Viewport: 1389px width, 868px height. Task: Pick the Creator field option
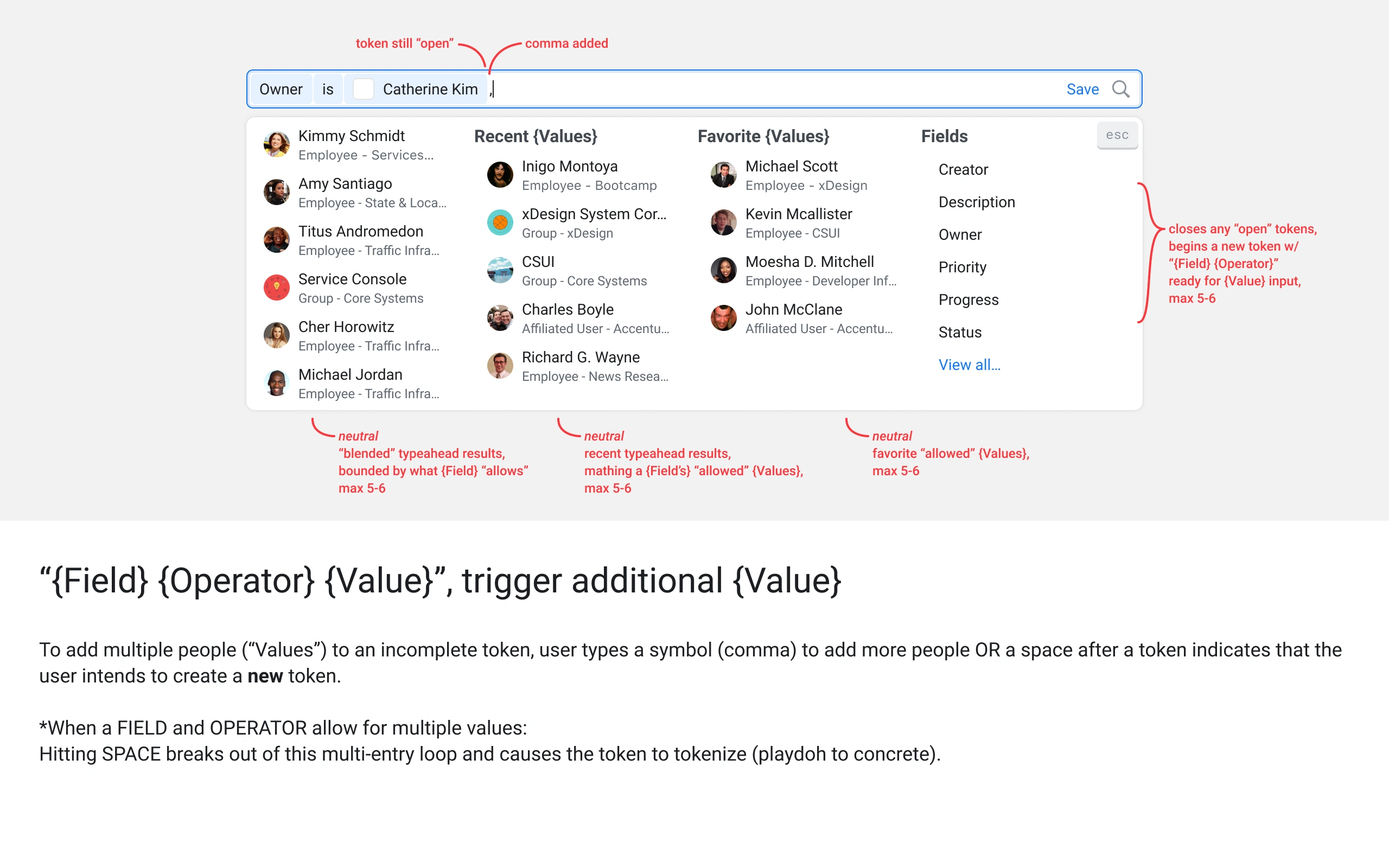click(x=963, y=170)
